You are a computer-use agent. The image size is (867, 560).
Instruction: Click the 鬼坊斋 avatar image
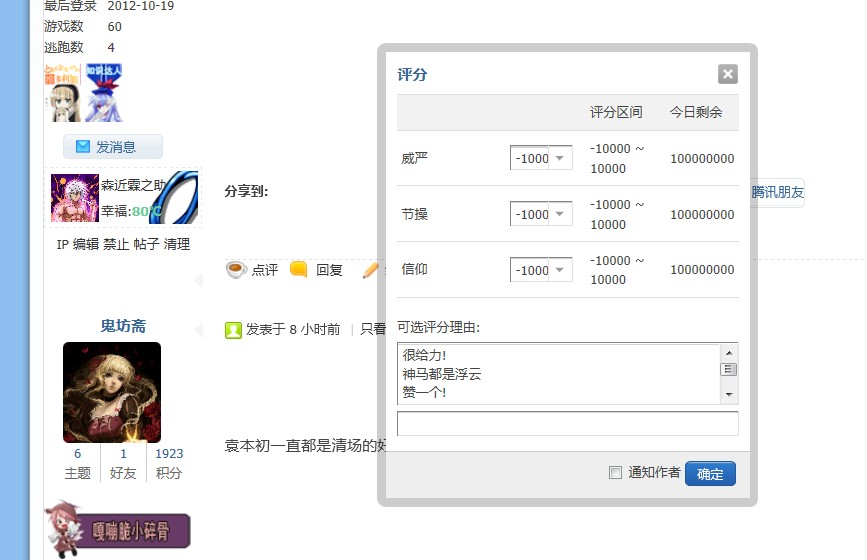112,392
